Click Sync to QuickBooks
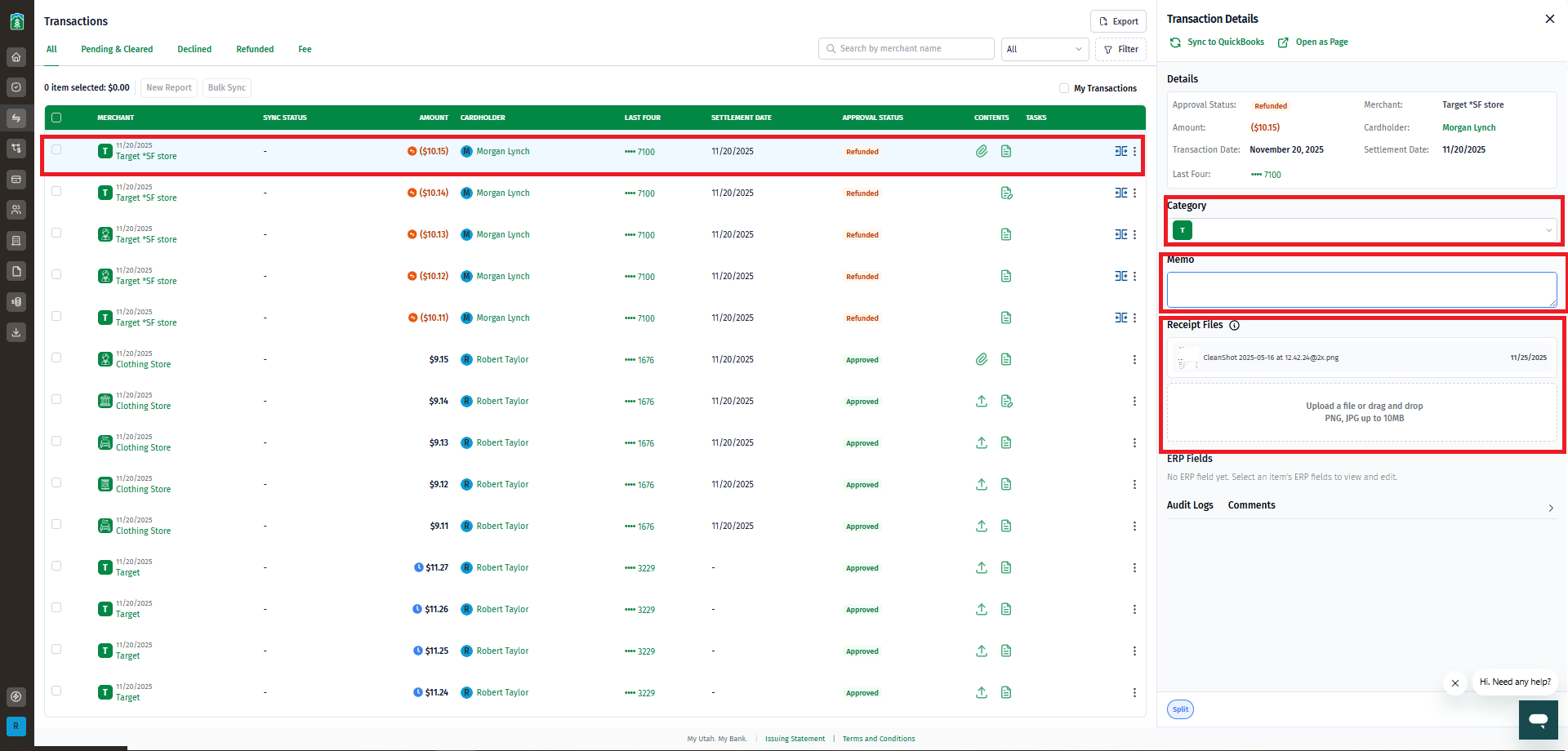Screen dimensions: 1568x751 pos(1217,42)
